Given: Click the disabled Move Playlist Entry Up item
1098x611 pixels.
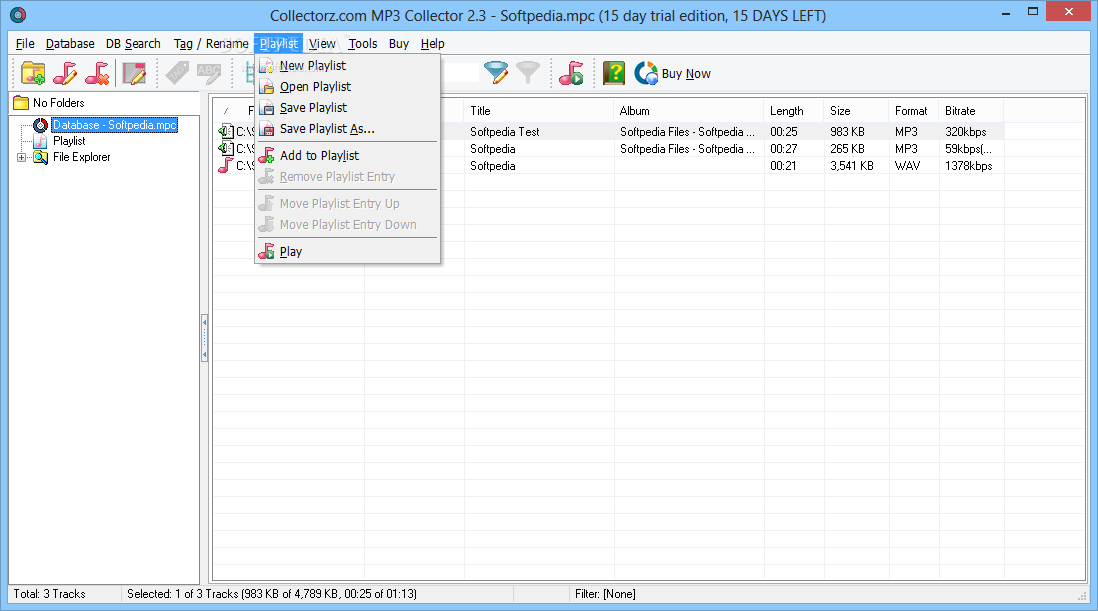Looking at the screenshot, I should [x=347, y=204].
